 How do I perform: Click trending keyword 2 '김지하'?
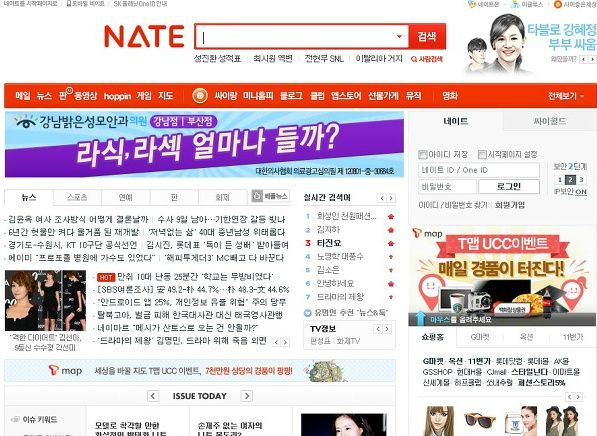(x=328, y=230)
